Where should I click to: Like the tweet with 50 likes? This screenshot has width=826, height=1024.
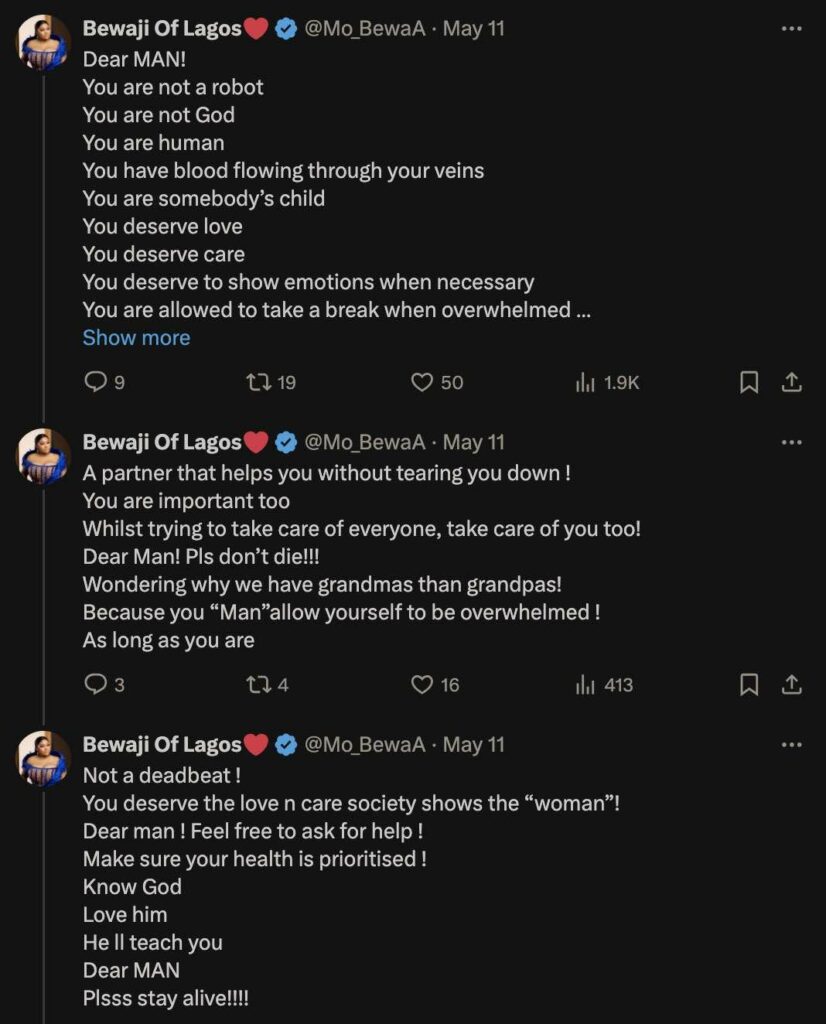(x=423, y=382)
